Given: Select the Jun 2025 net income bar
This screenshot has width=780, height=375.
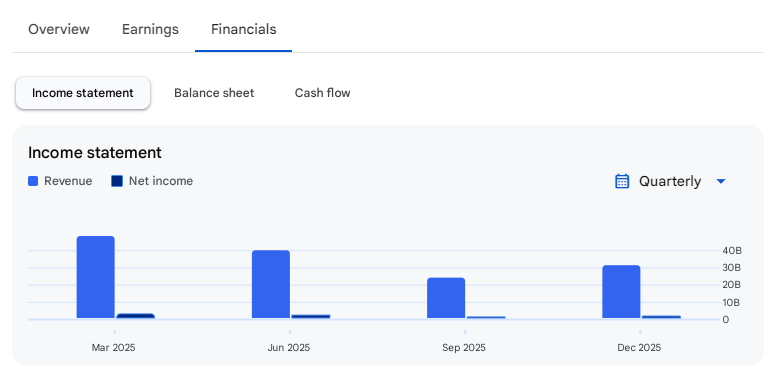Looking at the screenshot, I should (x=311, y=316).
